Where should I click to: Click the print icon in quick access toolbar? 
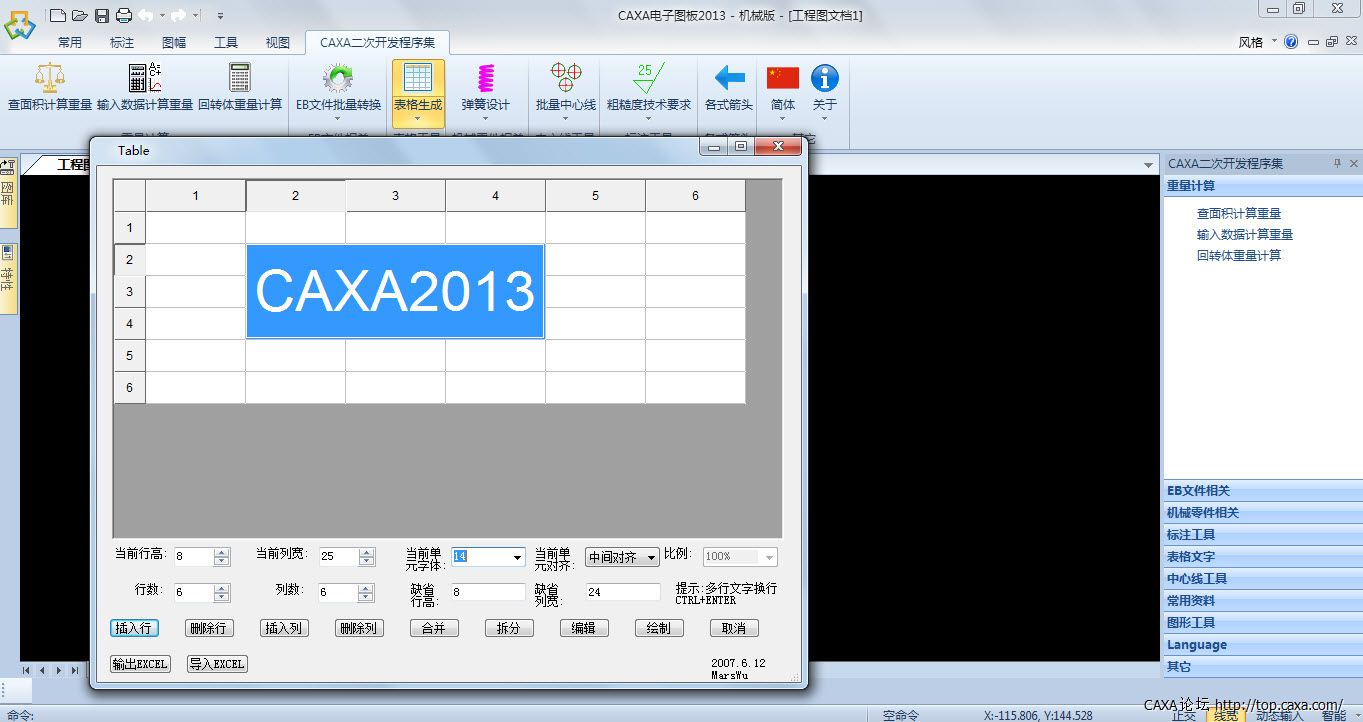[x=123, y=15]
